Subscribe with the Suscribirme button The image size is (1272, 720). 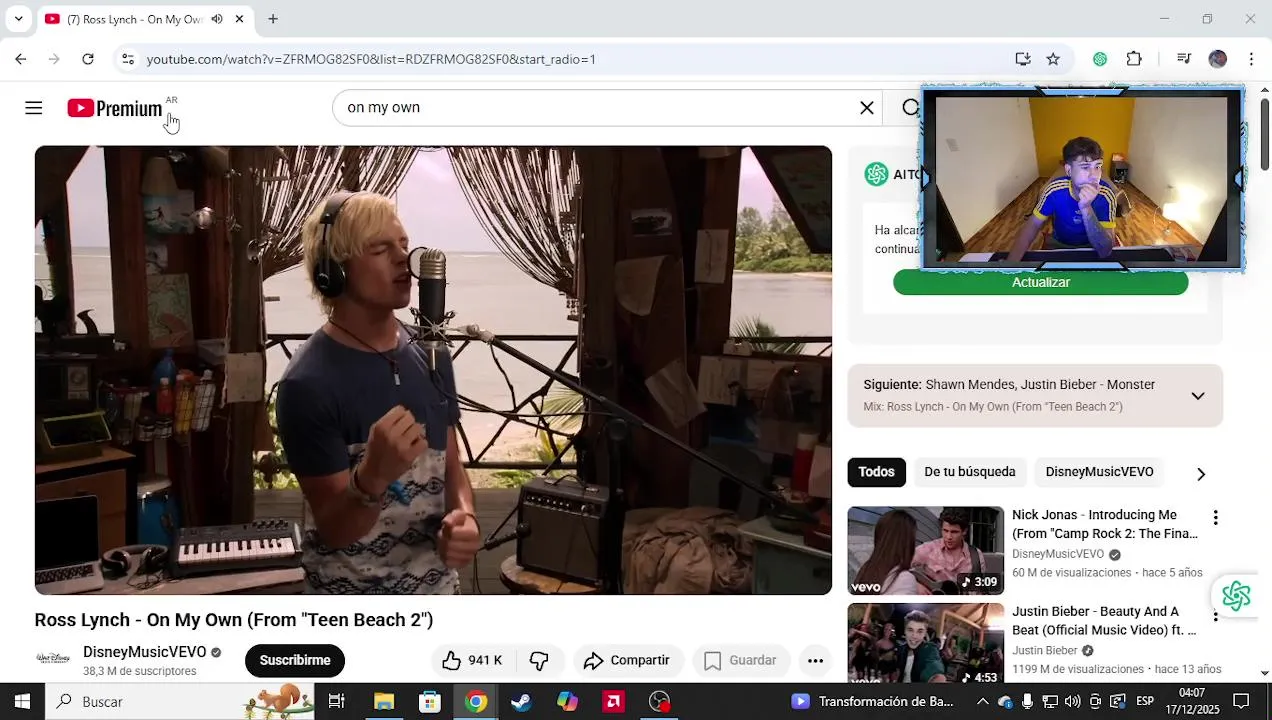pyautogui.click(x=295, y=660)
